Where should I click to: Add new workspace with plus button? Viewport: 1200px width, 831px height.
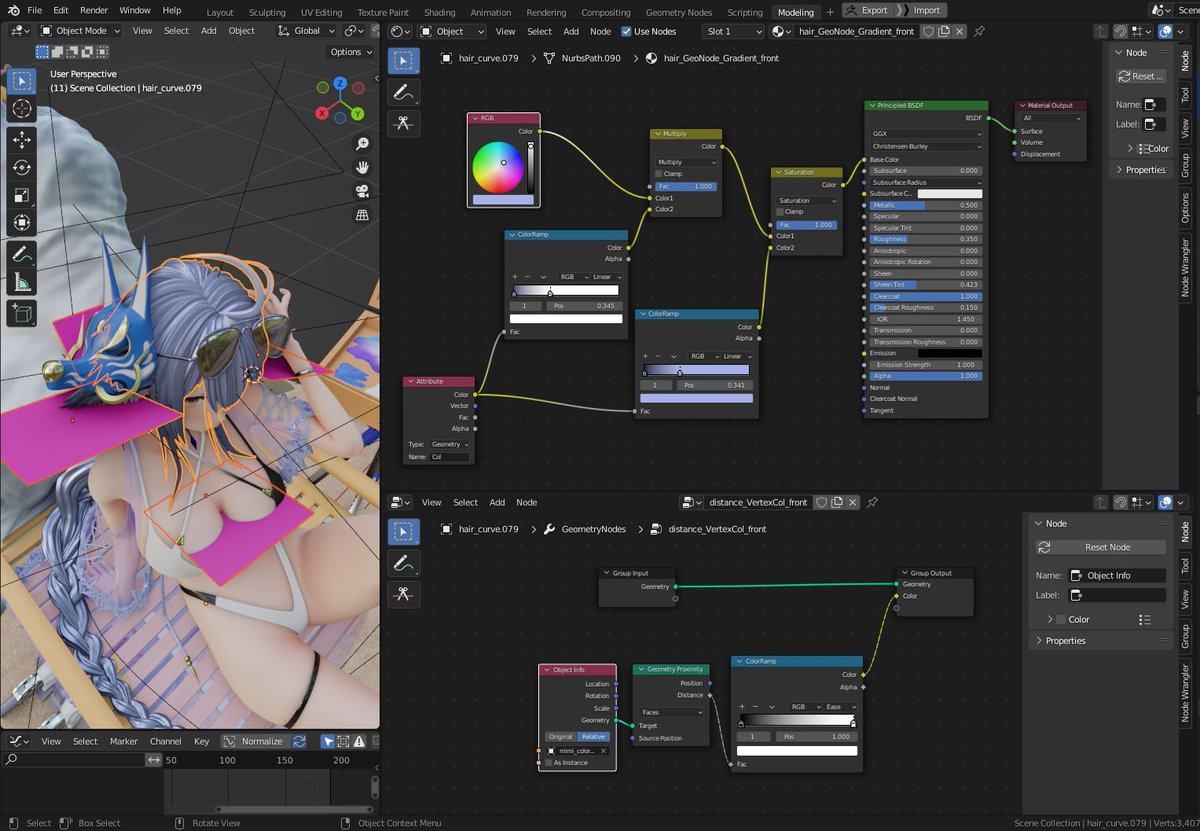pos(829,13)
